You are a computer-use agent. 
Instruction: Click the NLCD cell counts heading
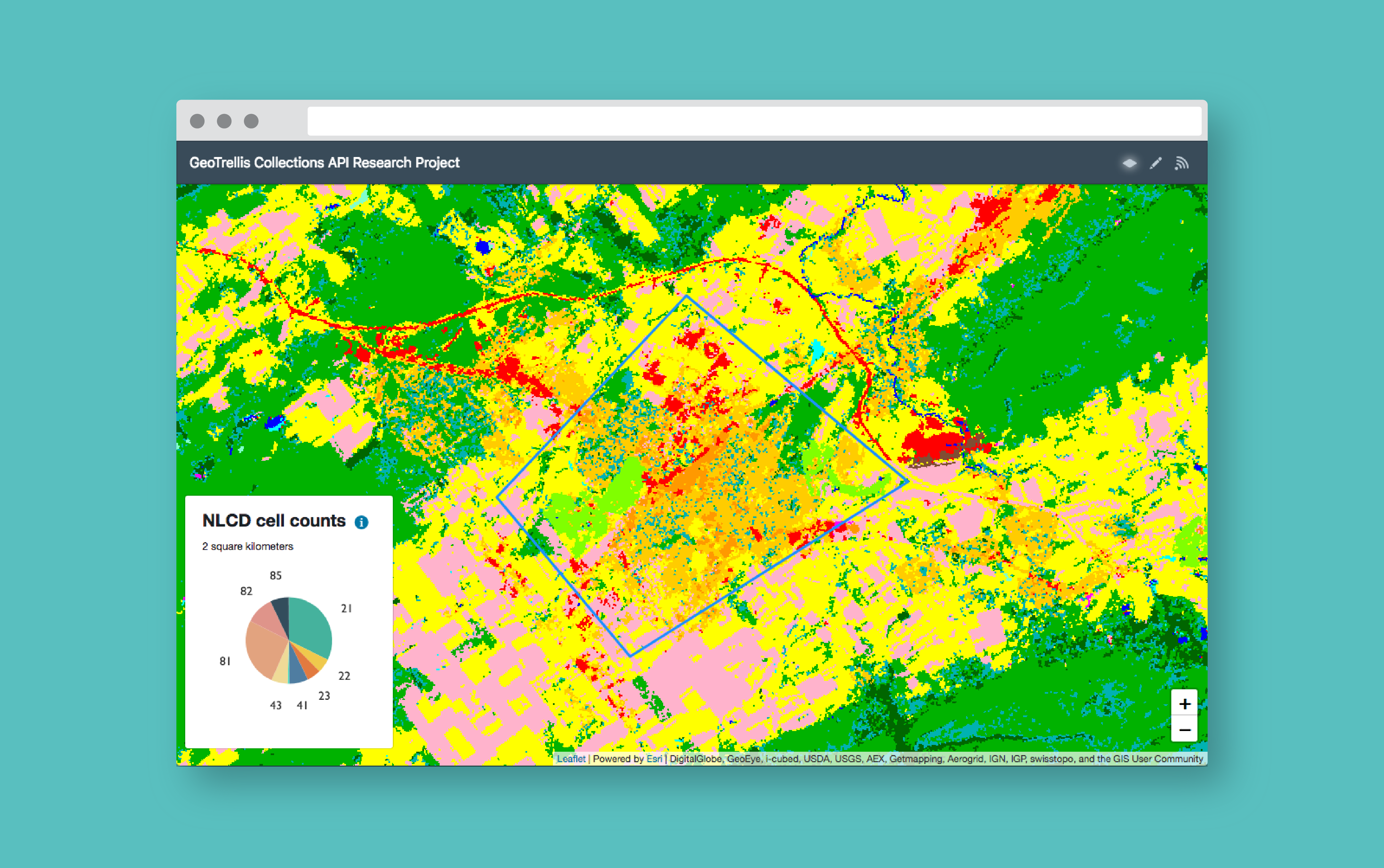click(274, 521)
